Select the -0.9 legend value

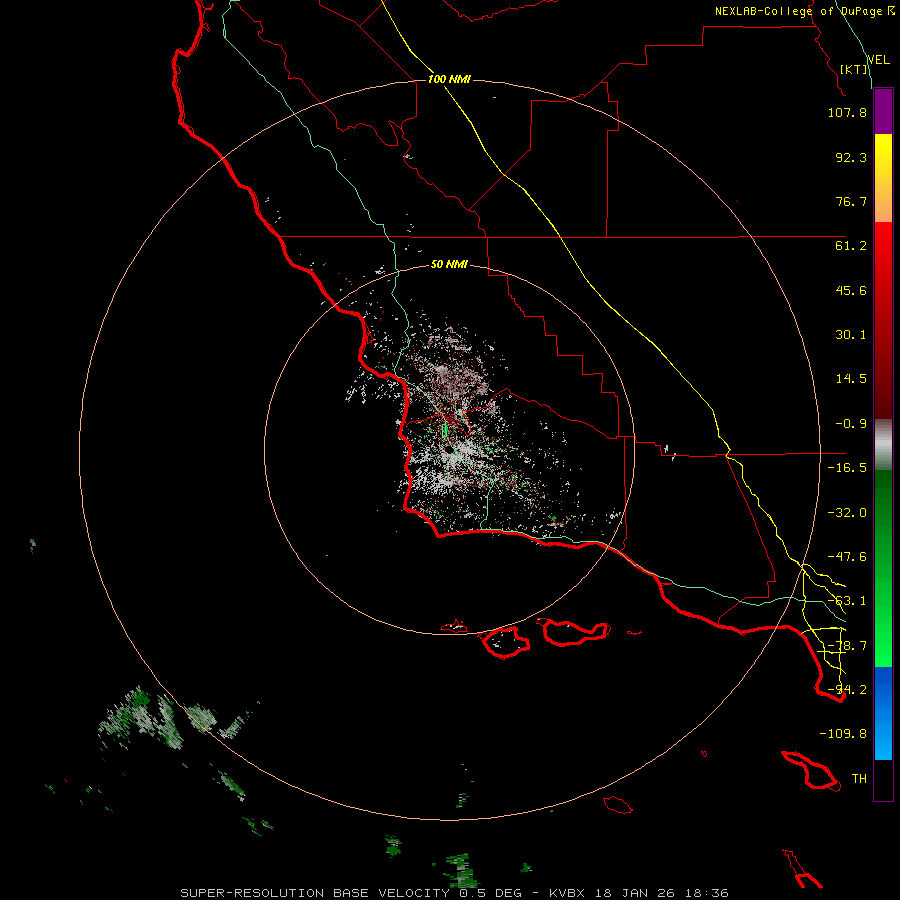(851, 424)
